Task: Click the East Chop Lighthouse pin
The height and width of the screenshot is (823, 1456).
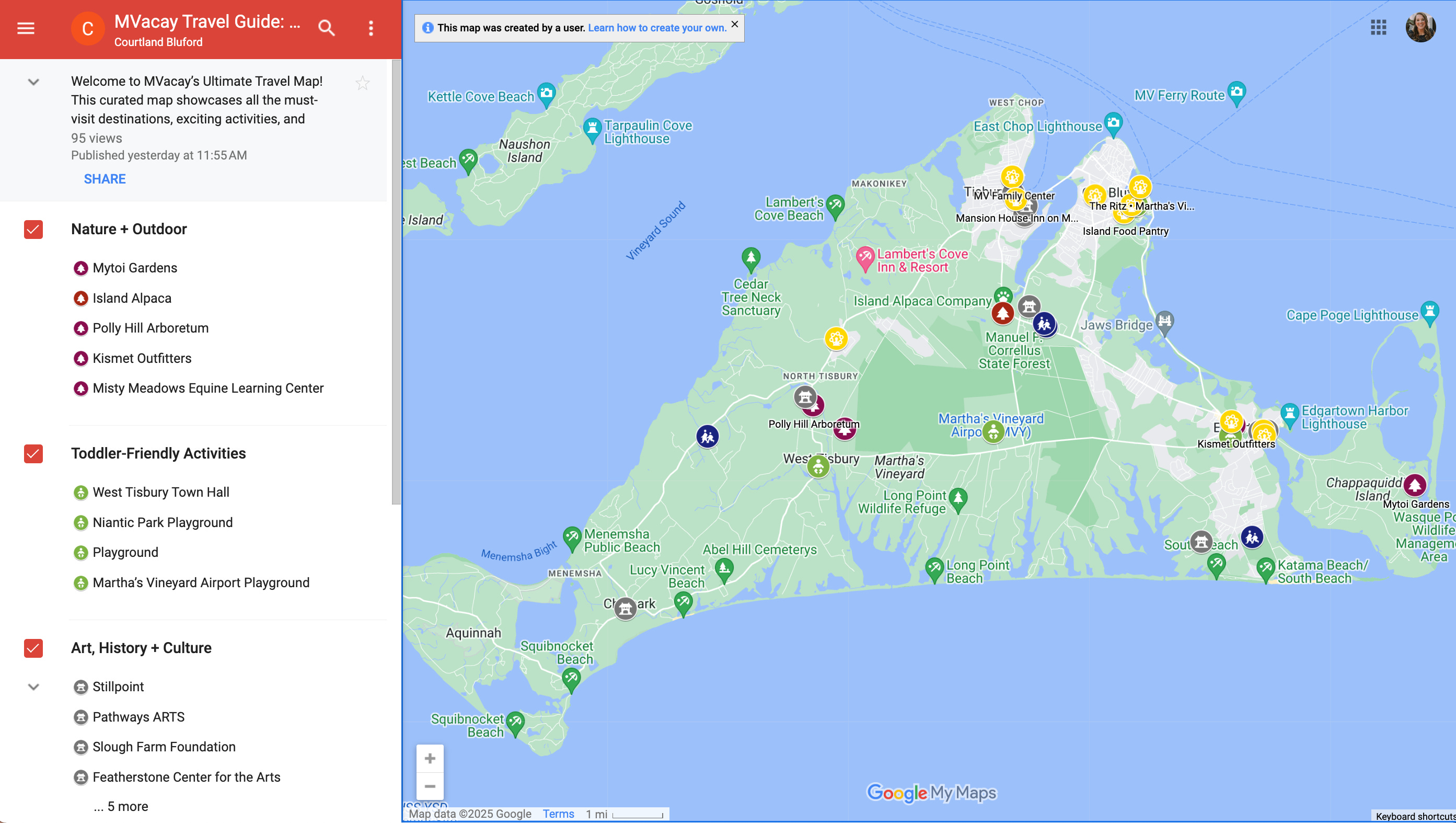Action: pyautogui.click(x=1113, y=123)
